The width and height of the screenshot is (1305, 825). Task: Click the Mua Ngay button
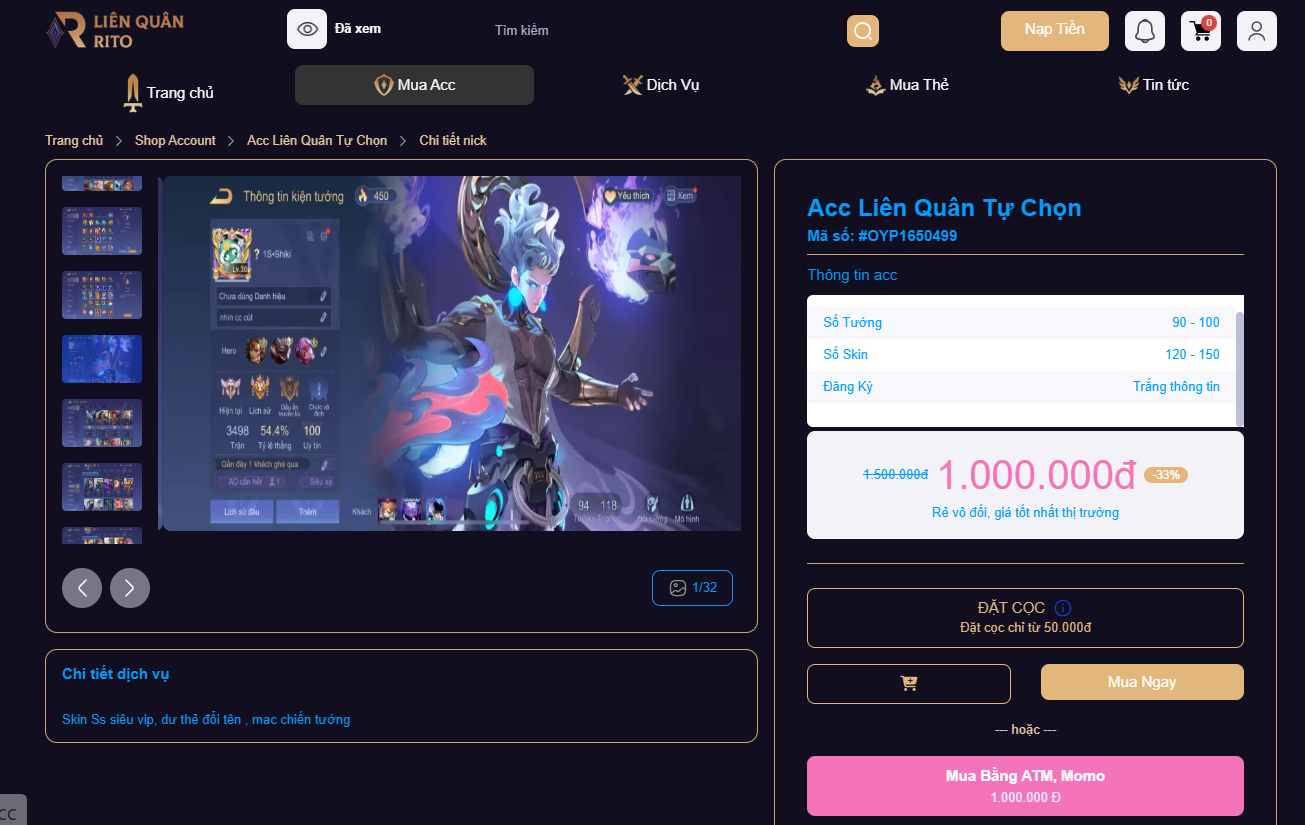[1142, 682]
